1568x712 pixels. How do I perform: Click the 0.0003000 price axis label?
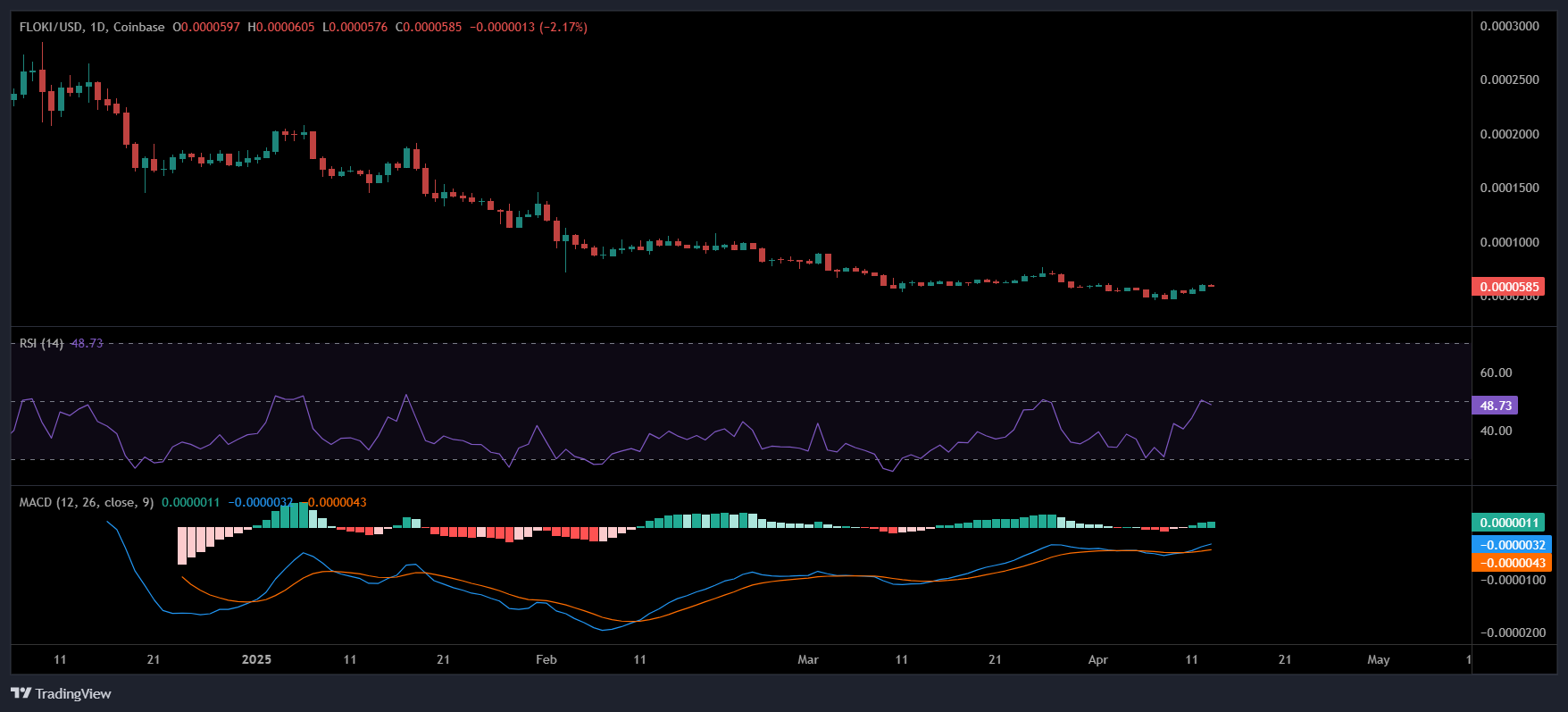(x=1509, y=26)
